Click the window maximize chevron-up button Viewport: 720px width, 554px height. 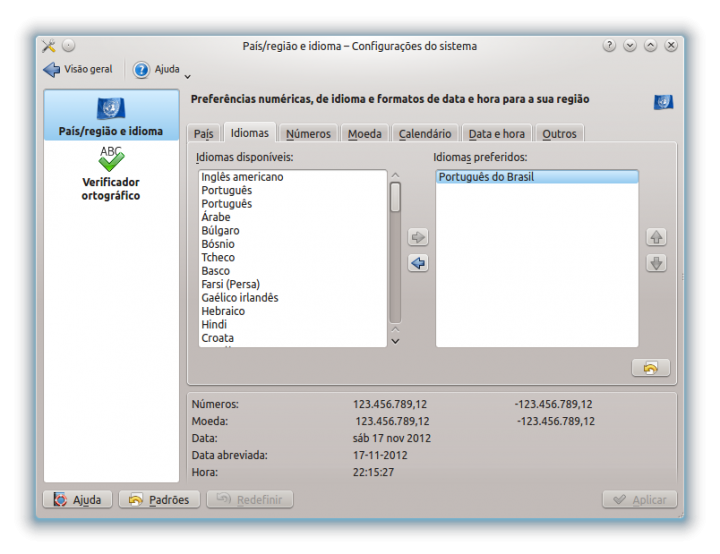651,45
